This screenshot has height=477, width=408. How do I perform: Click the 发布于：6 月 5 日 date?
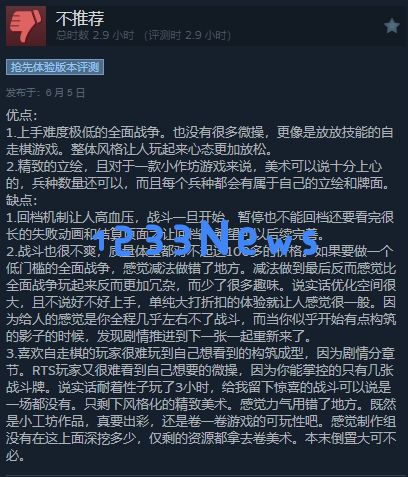(45, 92)
